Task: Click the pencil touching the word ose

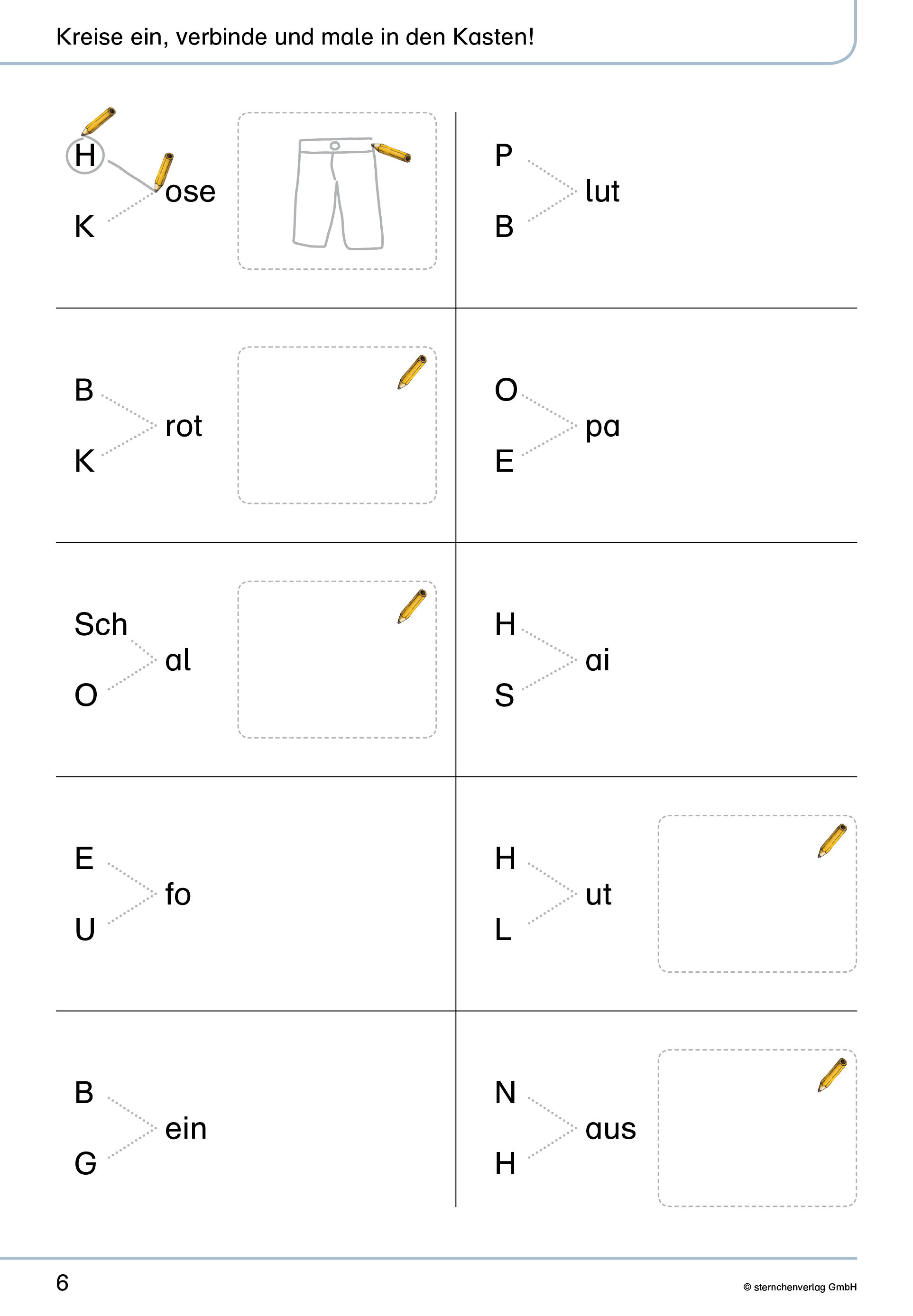Action: coord(164,172)
